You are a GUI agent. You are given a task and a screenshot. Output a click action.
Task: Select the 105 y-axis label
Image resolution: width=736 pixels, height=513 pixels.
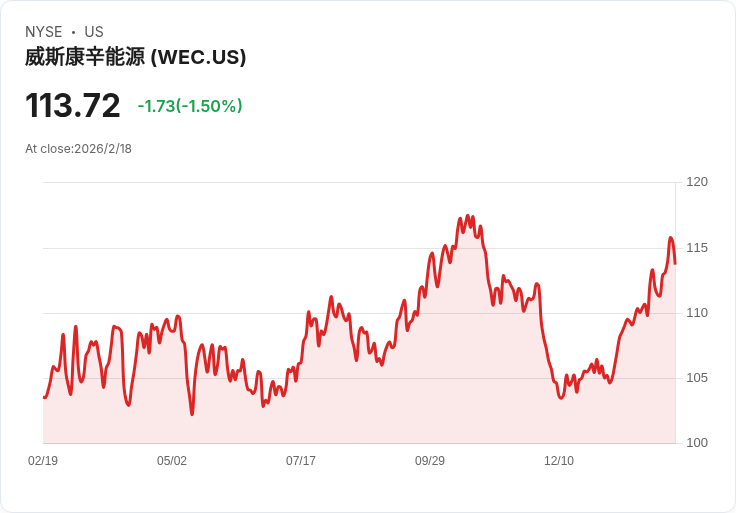[697, 378]
